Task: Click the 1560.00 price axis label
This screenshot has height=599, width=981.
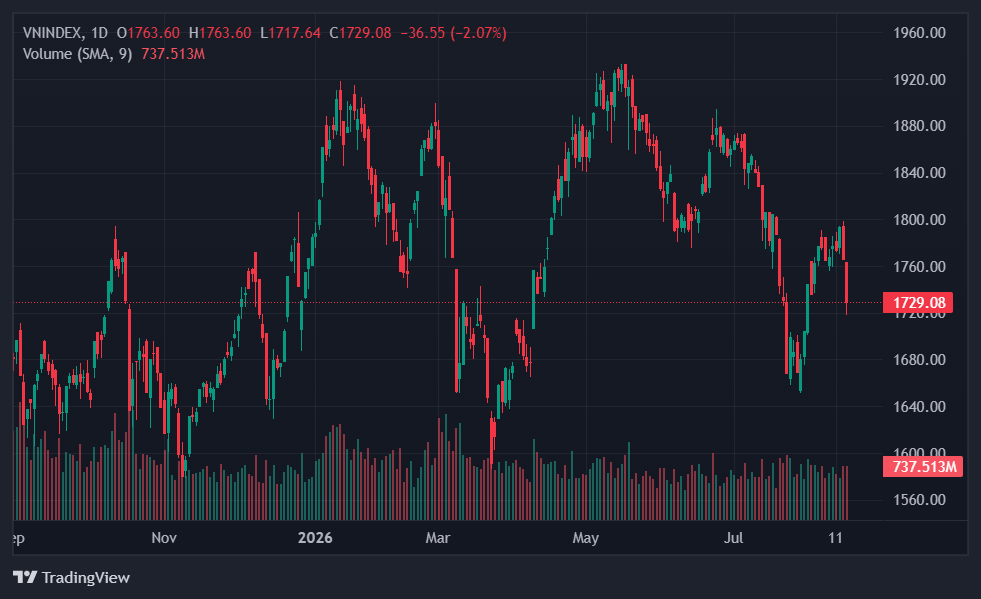Action: (919, 500)
